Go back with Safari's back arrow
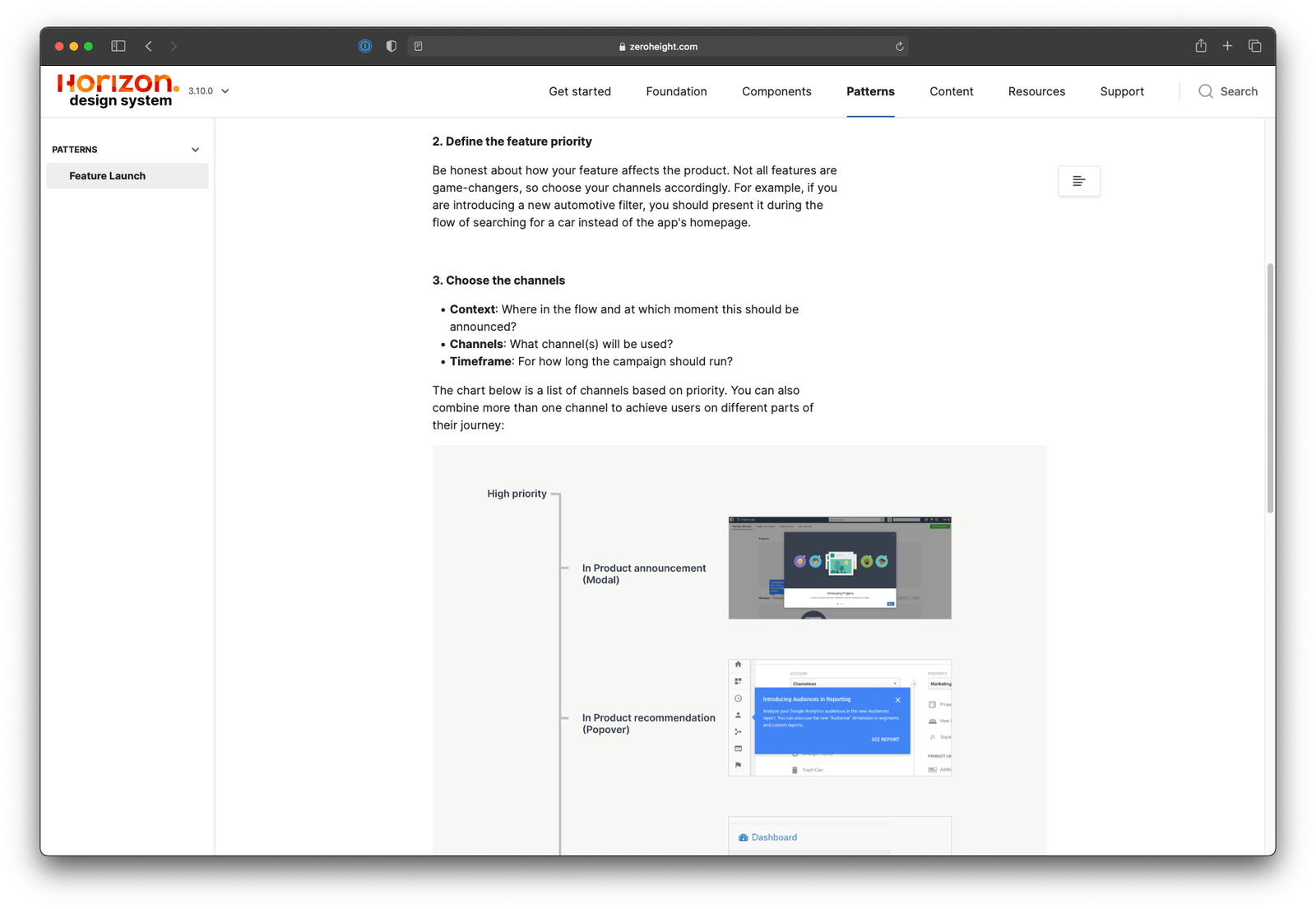This screenshot has height=909, width=1316. [149, 46]
